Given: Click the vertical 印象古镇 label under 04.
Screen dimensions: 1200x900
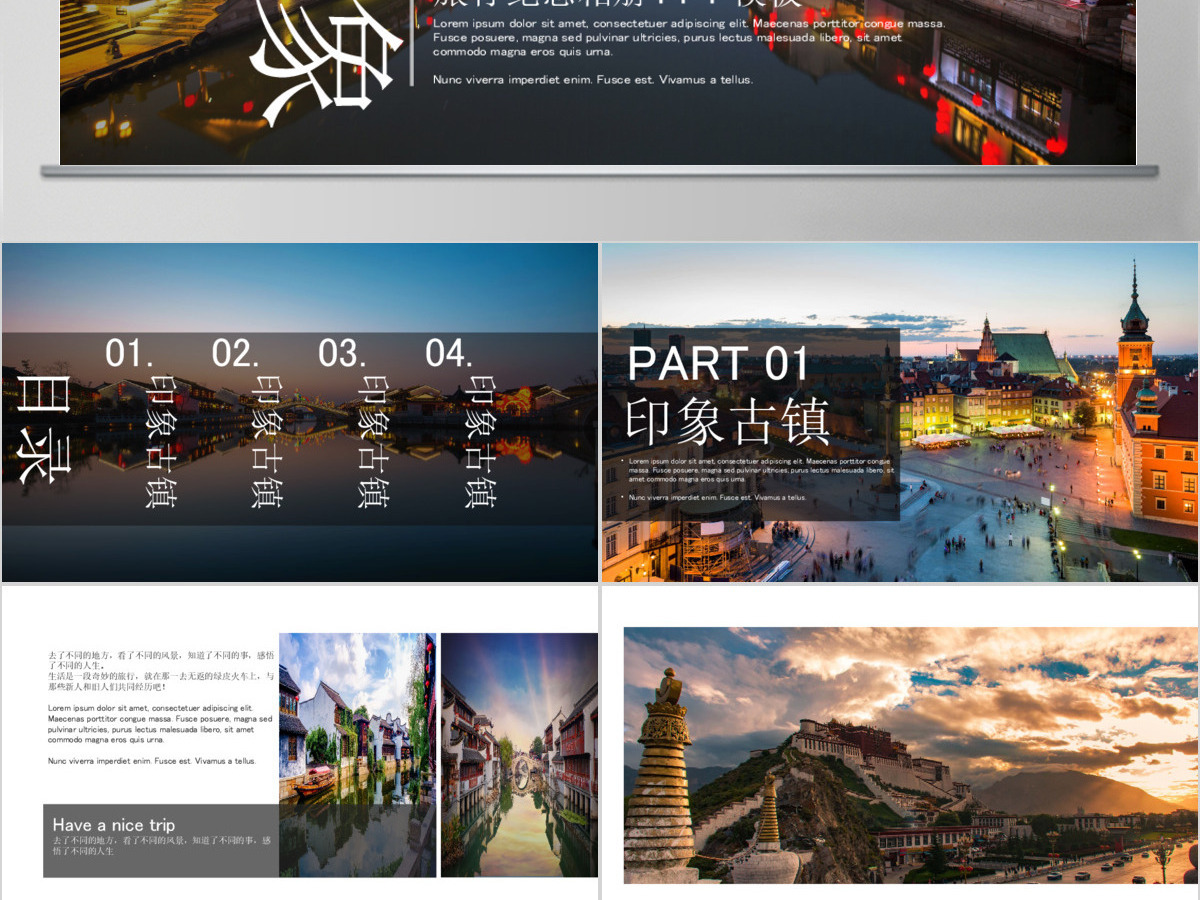Looking at the screenshot, I should point(481,441).
